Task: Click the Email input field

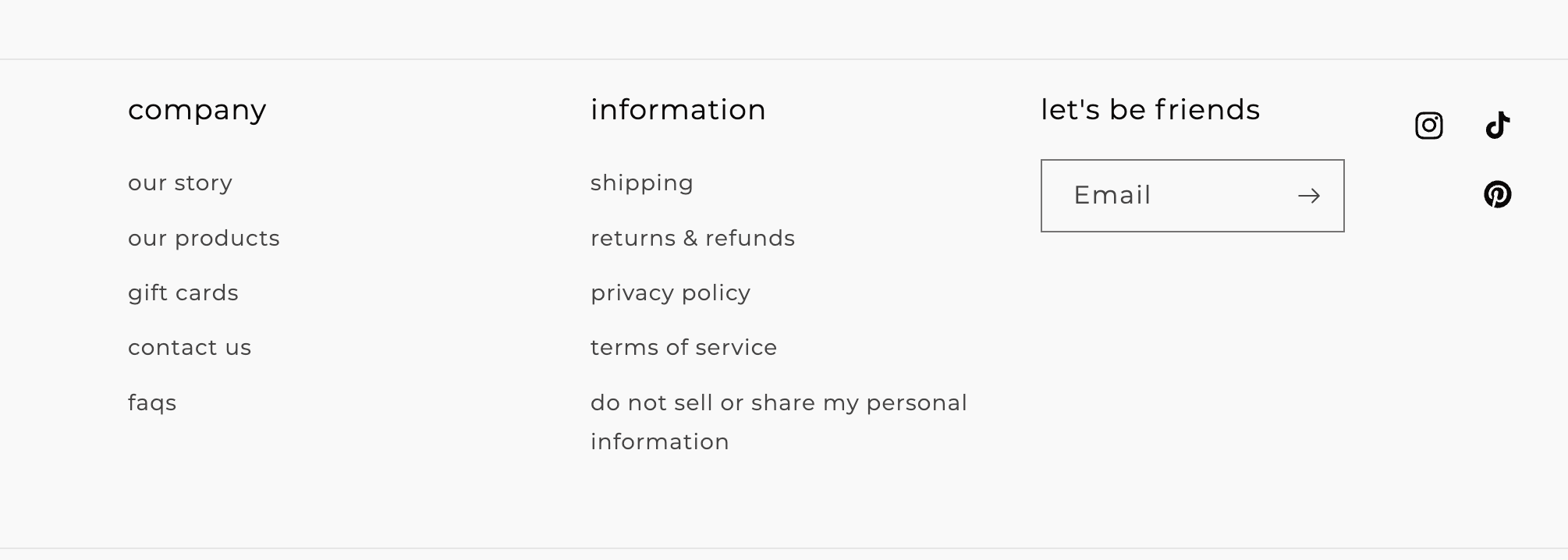Action: tap(1170, 196)
